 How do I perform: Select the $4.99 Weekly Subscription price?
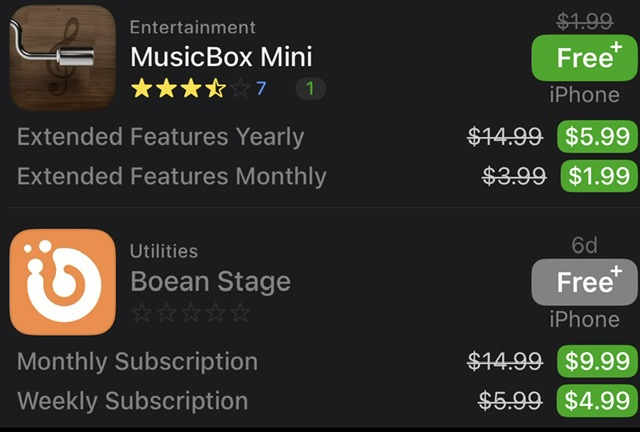click(597, 401)
